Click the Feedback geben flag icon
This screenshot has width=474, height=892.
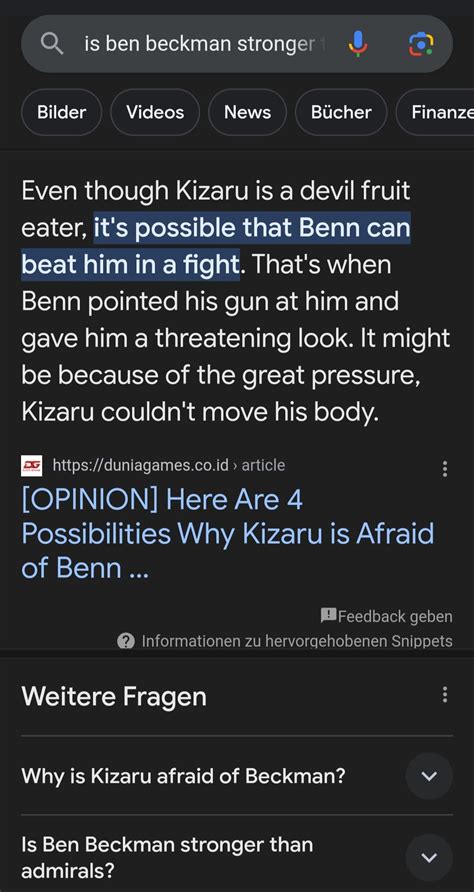pos(328,616)
